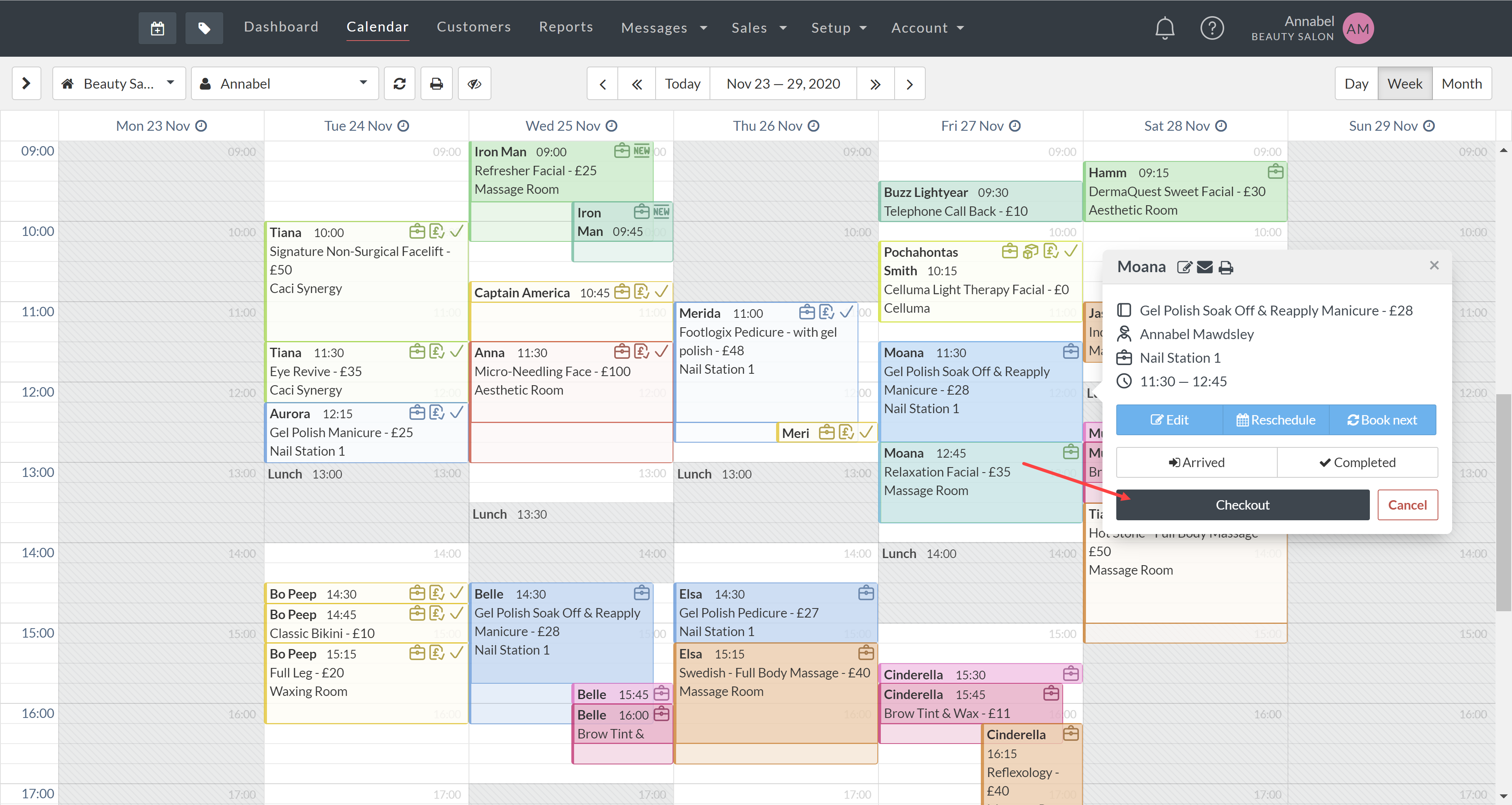This screenshot has height=805, width=1512.
Task: Switch to Month view
Action: [1462, 84]
